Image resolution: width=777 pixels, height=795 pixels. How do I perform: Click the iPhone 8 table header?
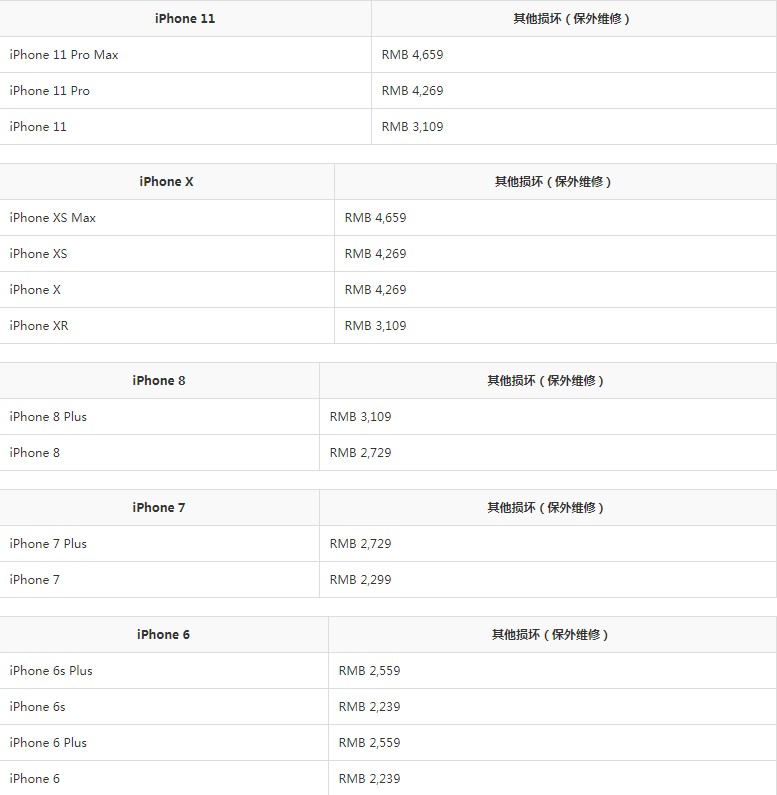click(x=159, y=380)
